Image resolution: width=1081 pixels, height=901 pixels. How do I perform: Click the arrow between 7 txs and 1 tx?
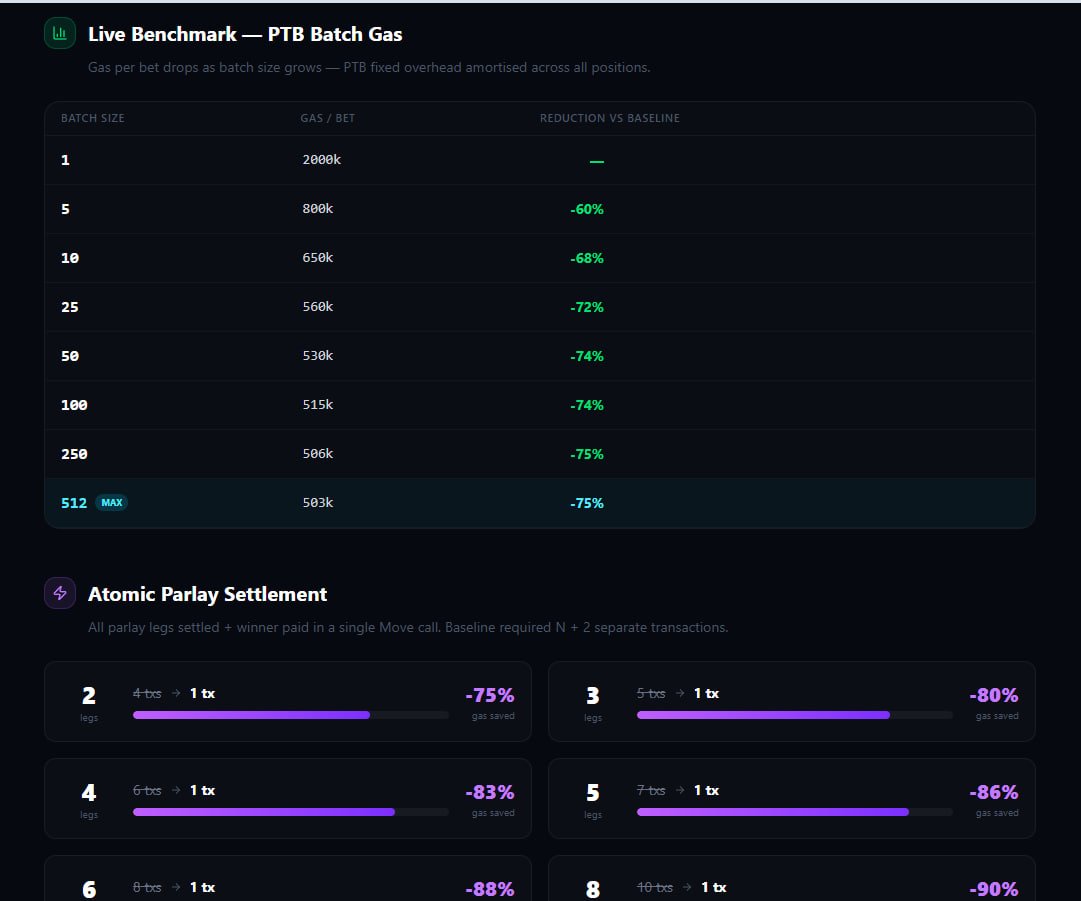(680, 790)
